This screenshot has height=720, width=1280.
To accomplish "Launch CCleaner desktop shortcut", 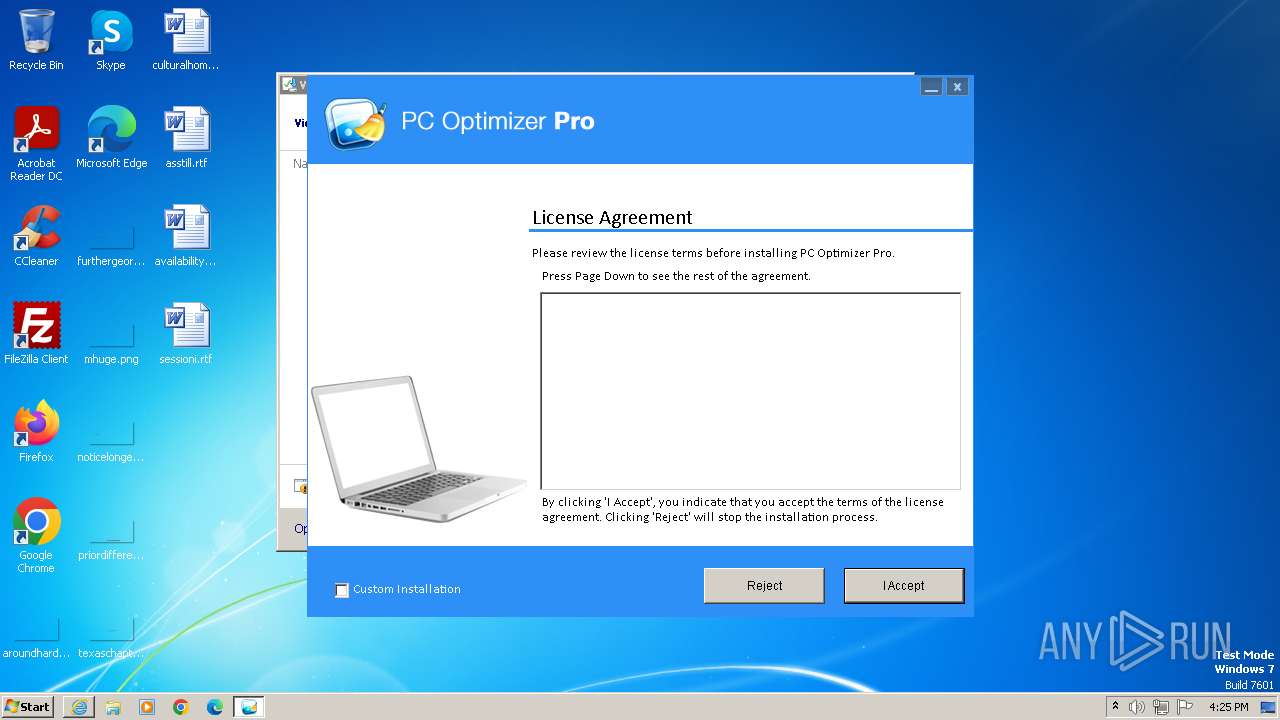I will 36,235.
